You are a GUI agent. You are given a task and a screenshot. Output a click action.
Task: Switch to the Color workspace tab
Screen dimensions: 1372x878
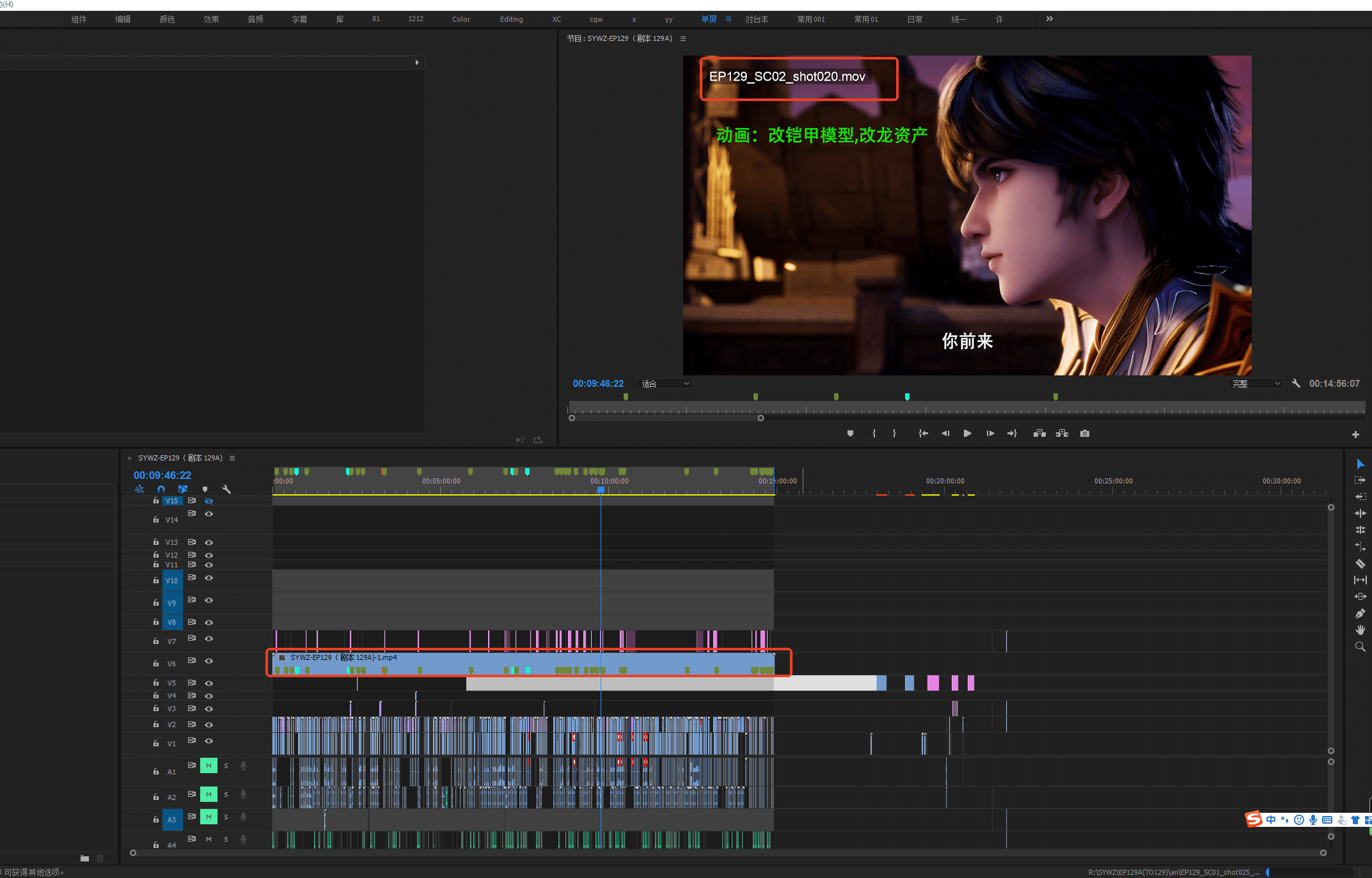point(461,19)
